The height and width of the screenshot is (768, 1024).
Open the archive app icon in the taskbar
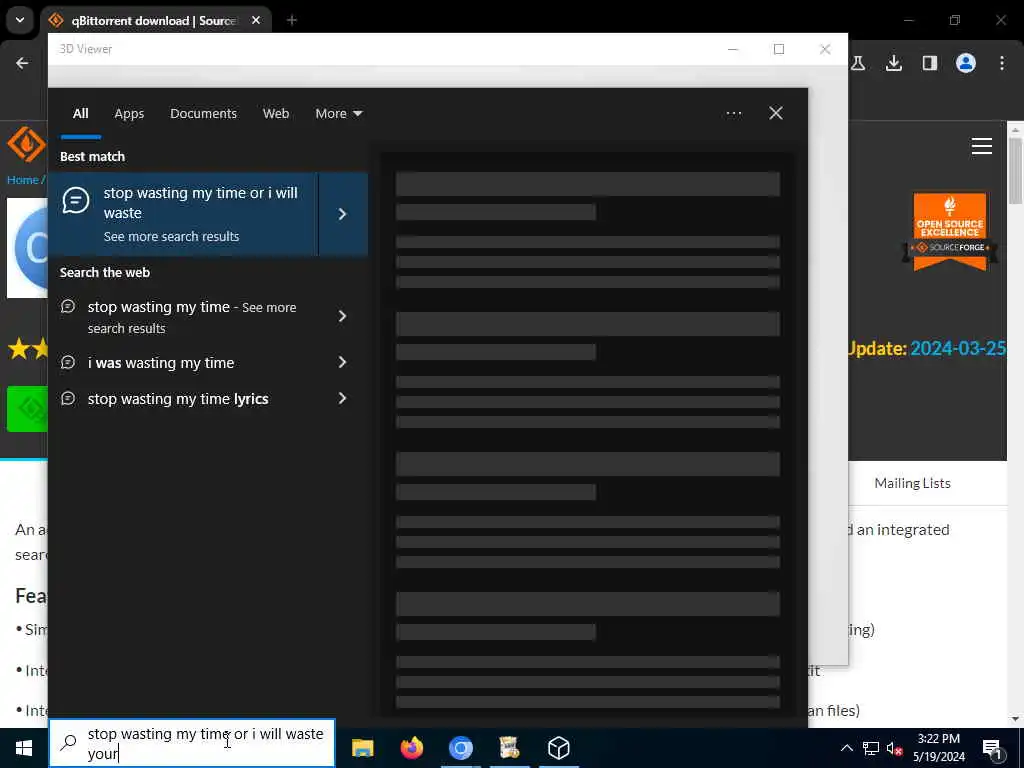[509, 748]
